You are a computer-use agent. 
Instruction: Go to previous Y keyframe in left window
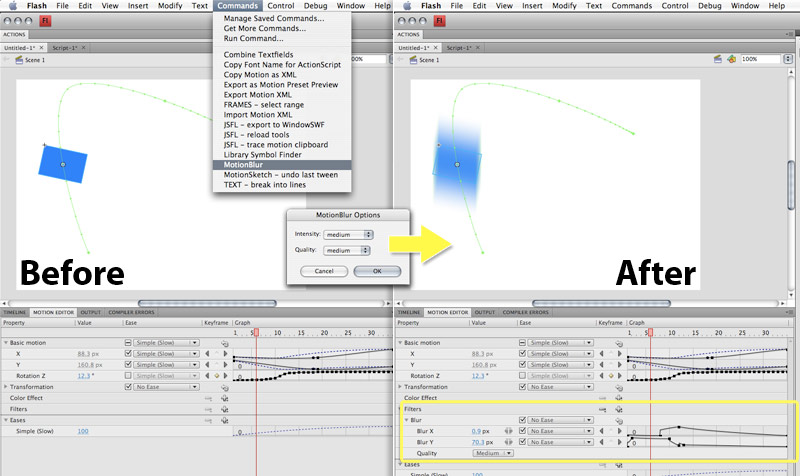coord(207,365)
